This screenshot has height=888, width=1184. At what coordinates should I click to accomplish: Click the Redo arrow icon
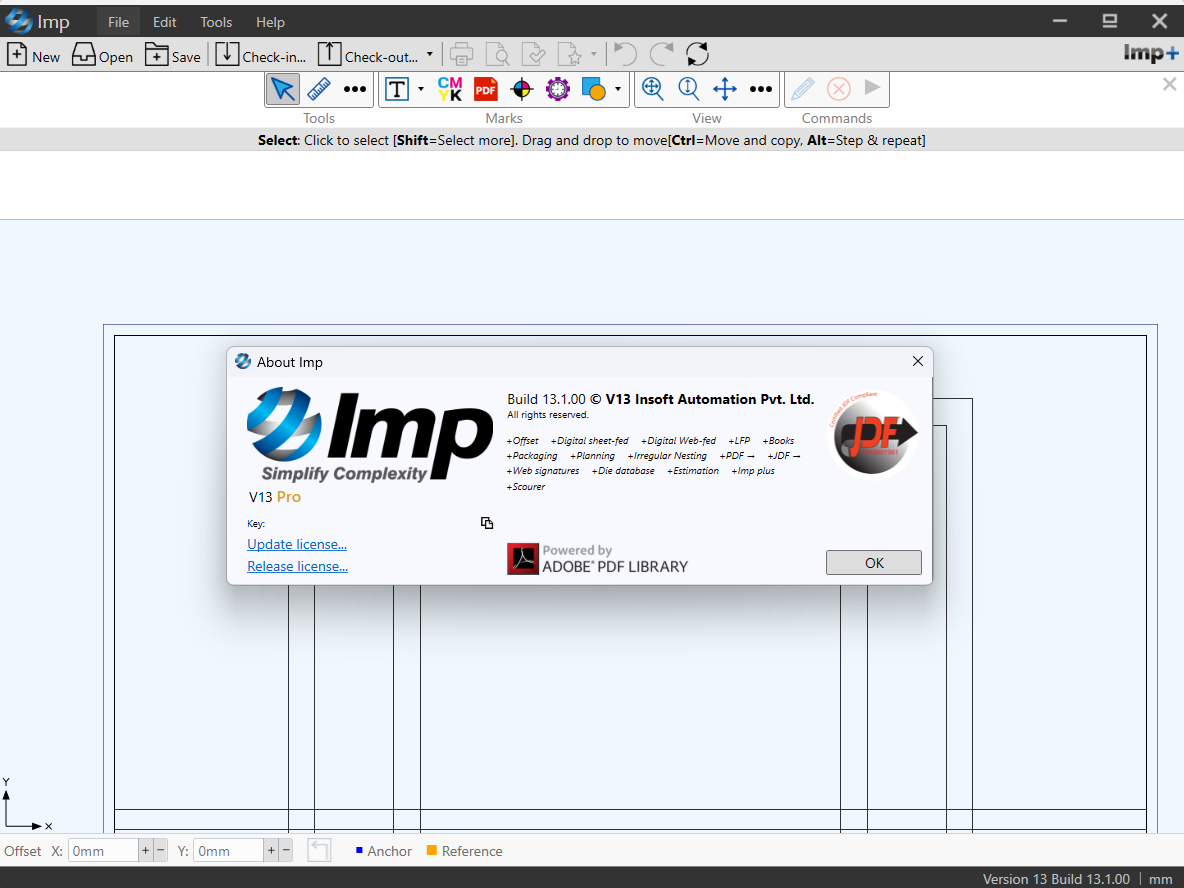point(661,54)
